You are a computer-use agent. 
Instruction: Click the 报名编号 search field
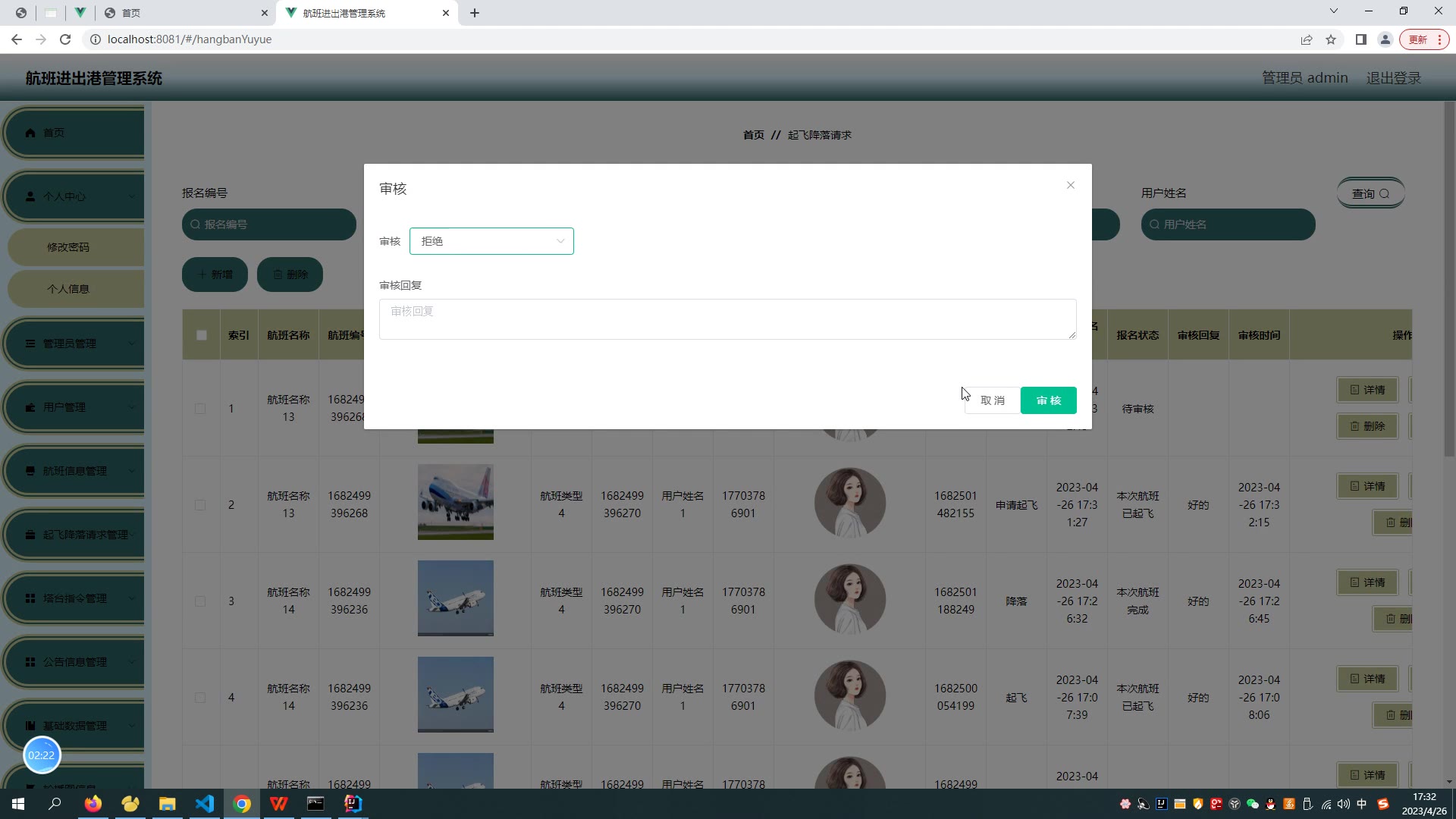coord(269,224)
